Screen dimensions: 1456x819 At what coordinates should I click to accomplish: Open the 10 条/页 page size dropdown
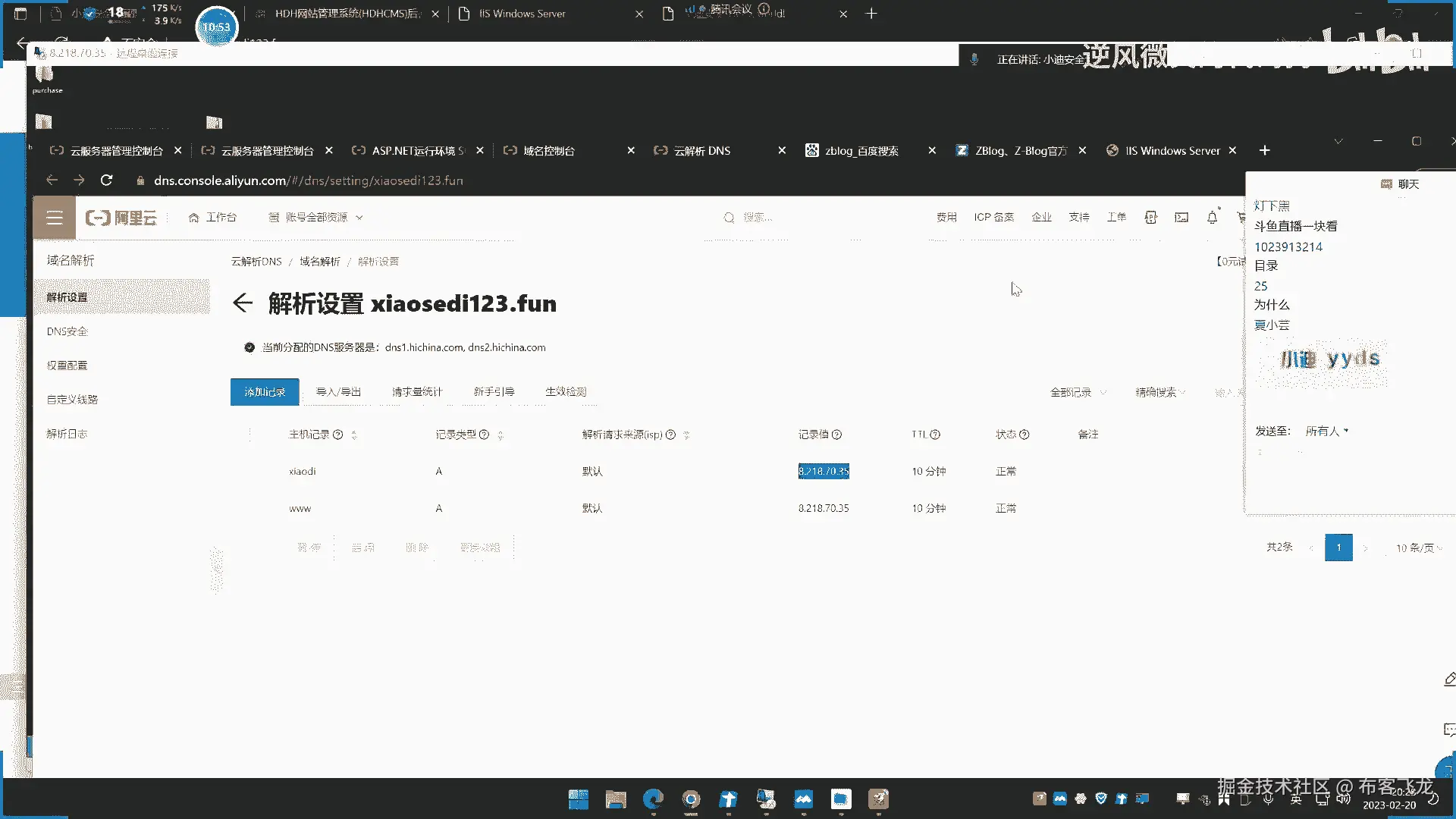tap(1418, 548)
